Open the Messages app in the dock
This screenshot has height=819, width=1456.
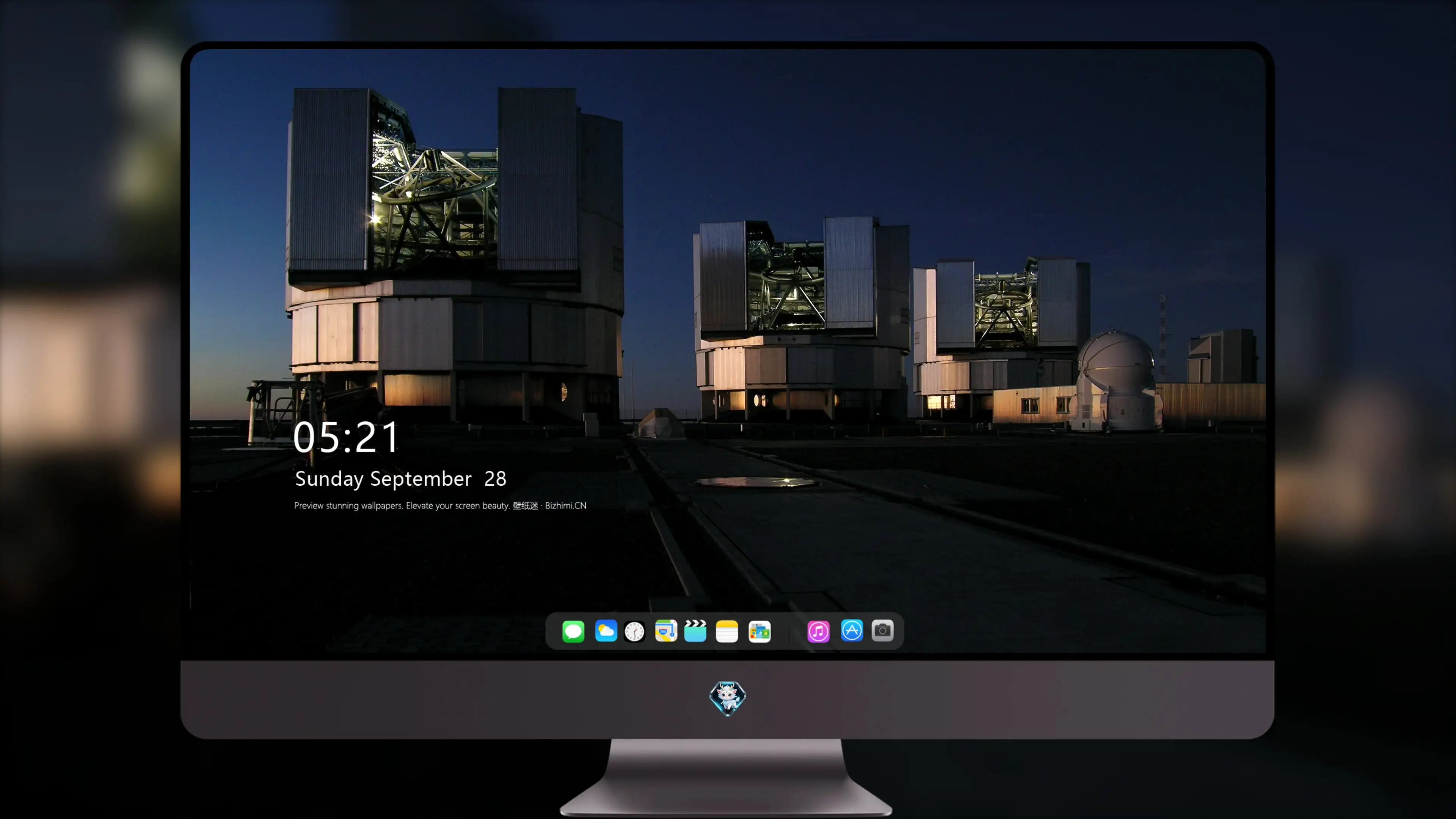pyautogui.click(x=573, y=631)
